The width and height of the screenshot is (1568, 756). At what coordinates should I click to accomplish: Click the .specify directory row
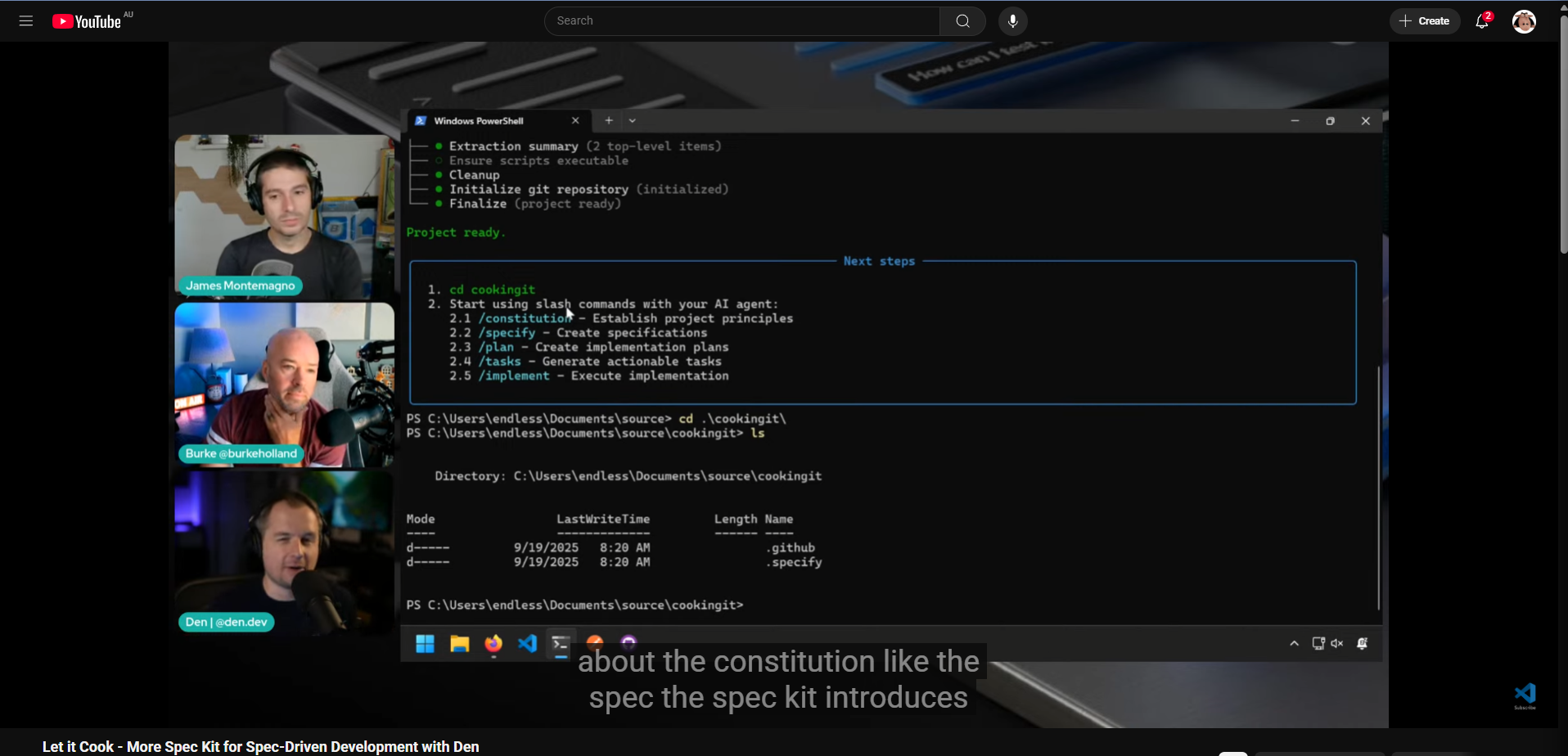click(x=614, y=563)
